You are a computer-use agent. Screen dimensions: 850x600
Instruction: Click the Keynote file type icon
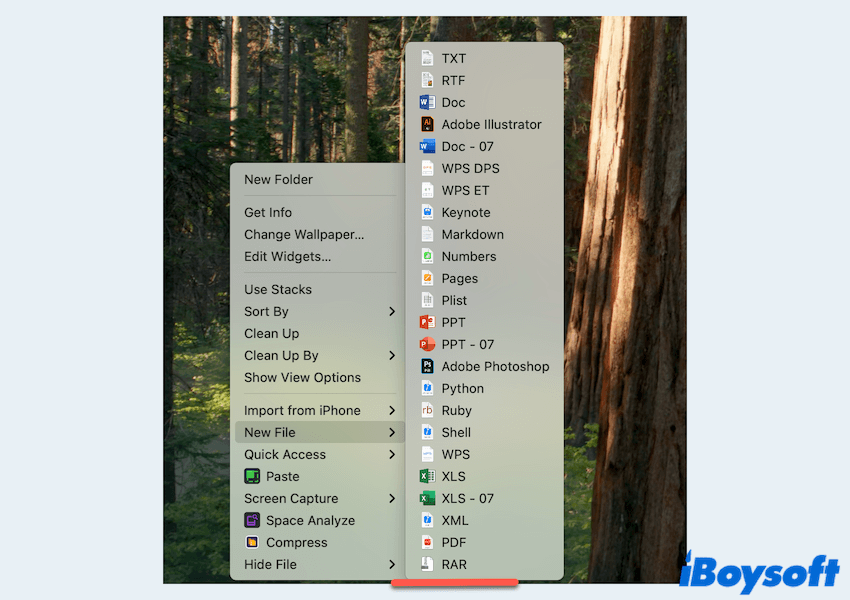427,213
